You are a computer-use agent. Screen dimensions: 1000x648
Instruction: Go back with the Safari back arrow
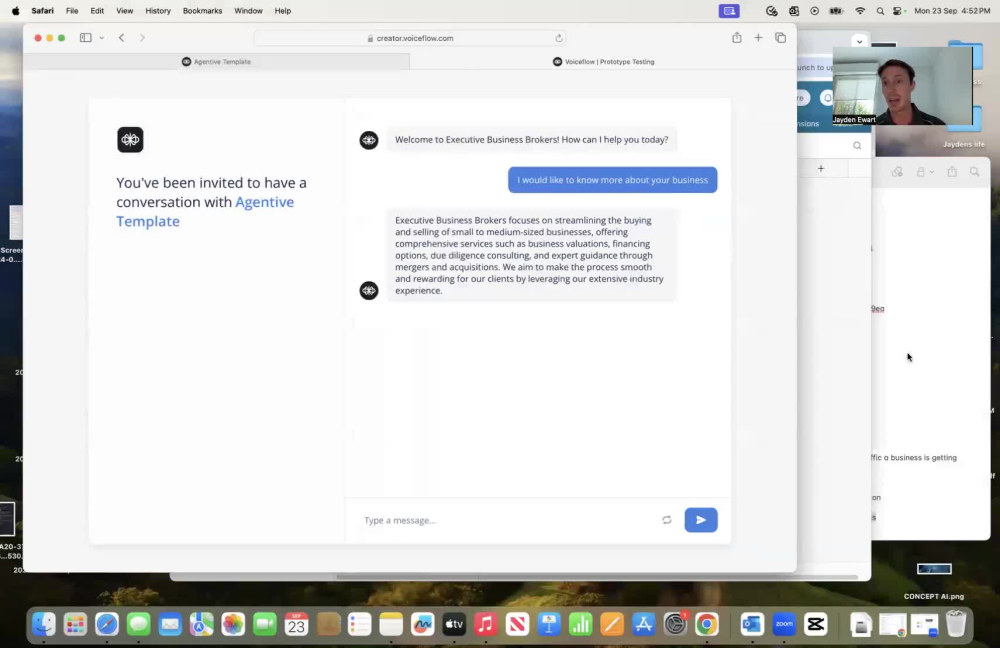[x=121, y=38]
